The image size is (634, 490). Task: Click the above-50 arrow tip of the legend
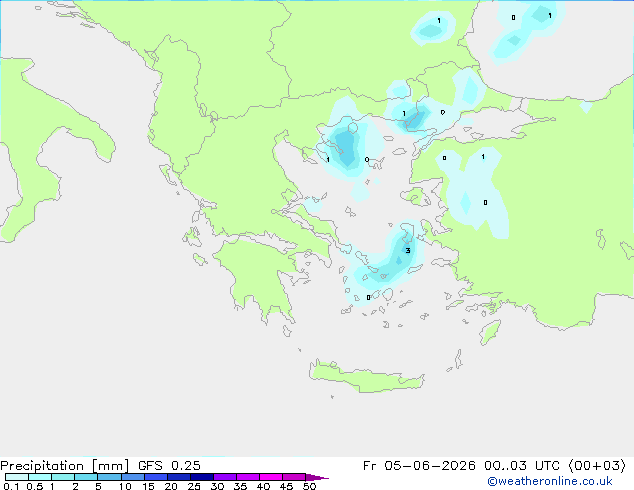pyautogui.click(x=317, y=477)
